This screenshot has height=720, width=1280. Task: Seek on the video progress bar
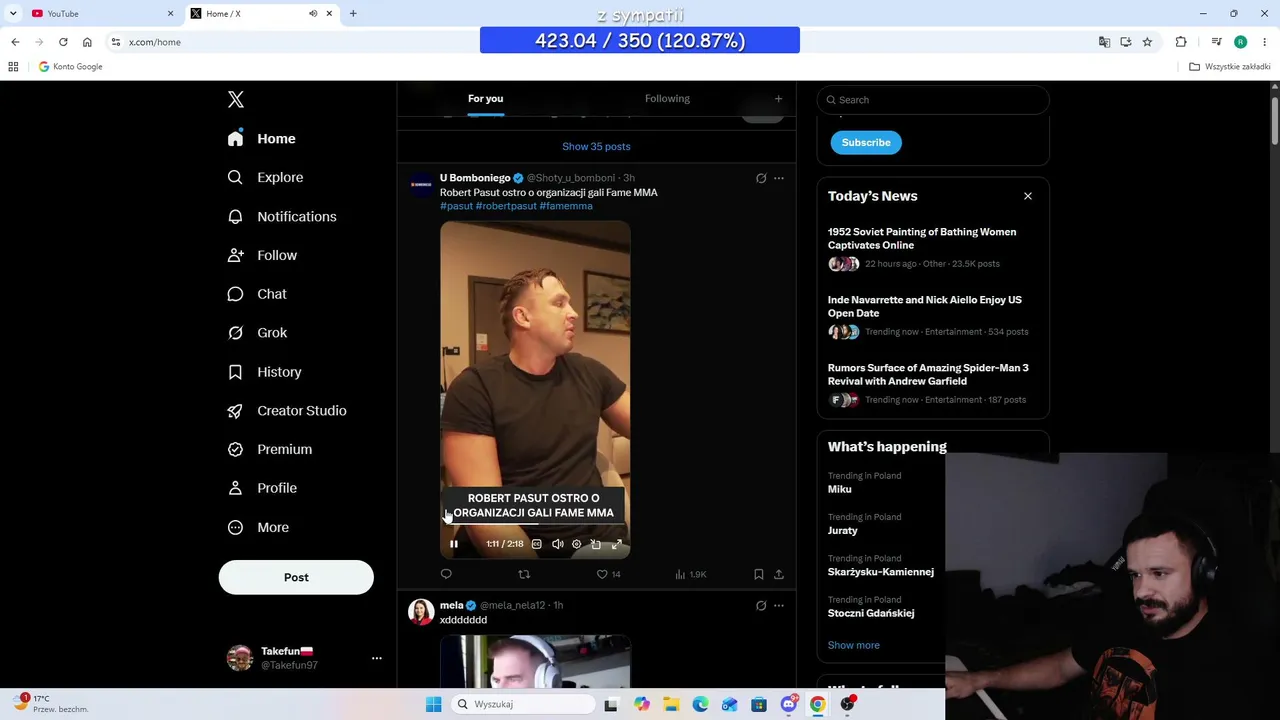click(535, 525)
